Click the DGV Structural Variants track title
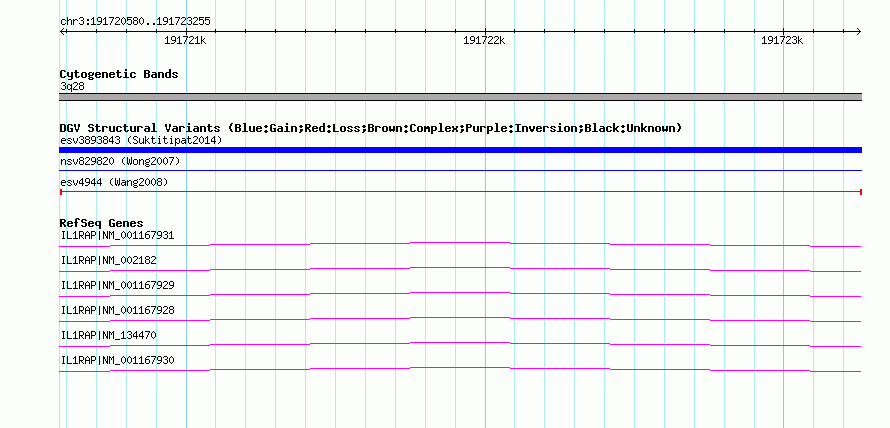The width and height of the screenshot is (890, 428). (371, 128)
